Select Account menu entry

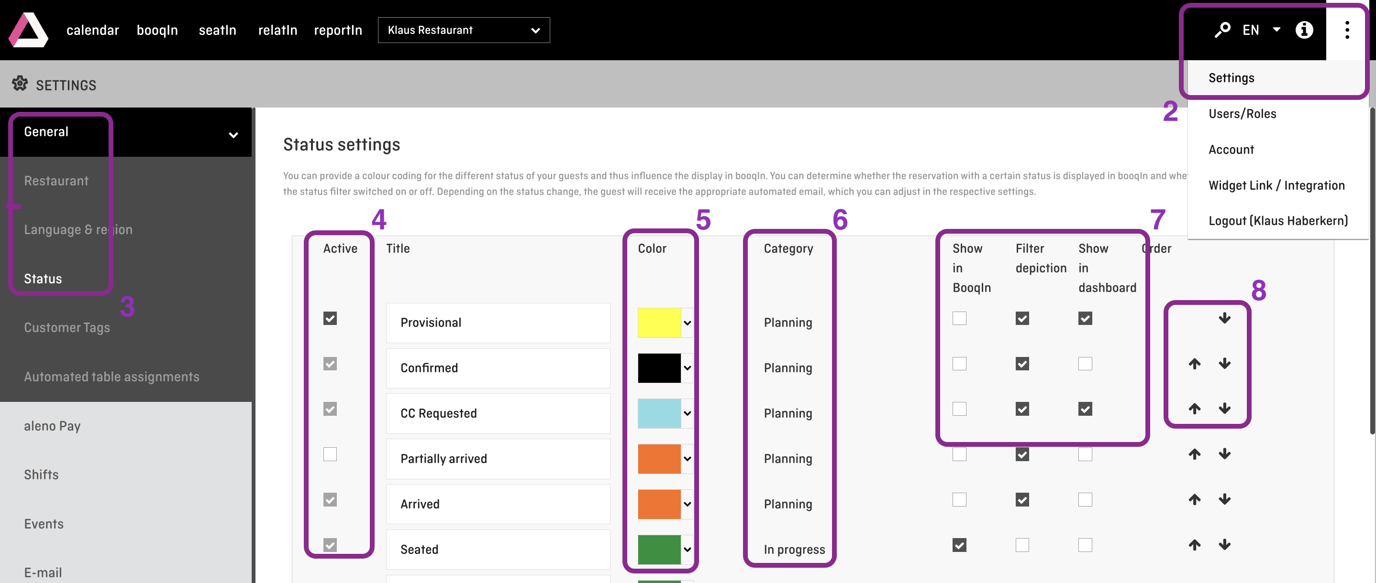tap(1278, 150)
